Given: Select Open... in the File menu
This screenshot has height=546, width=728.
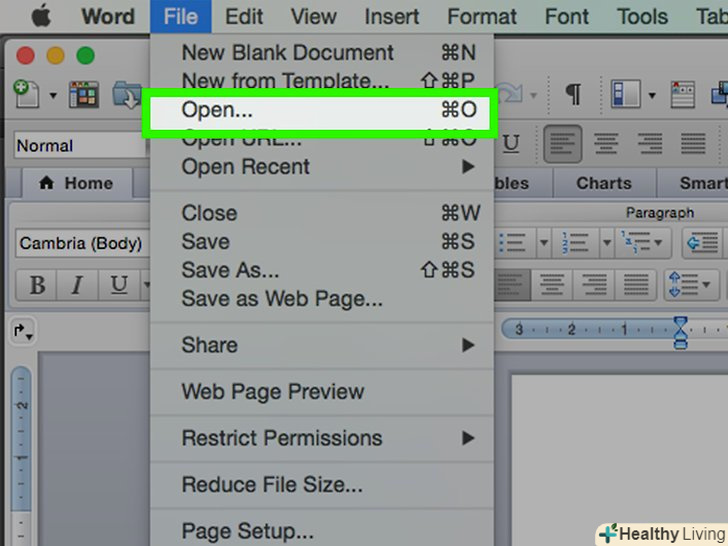Looking at the screenshot, I should coord(320,110).
